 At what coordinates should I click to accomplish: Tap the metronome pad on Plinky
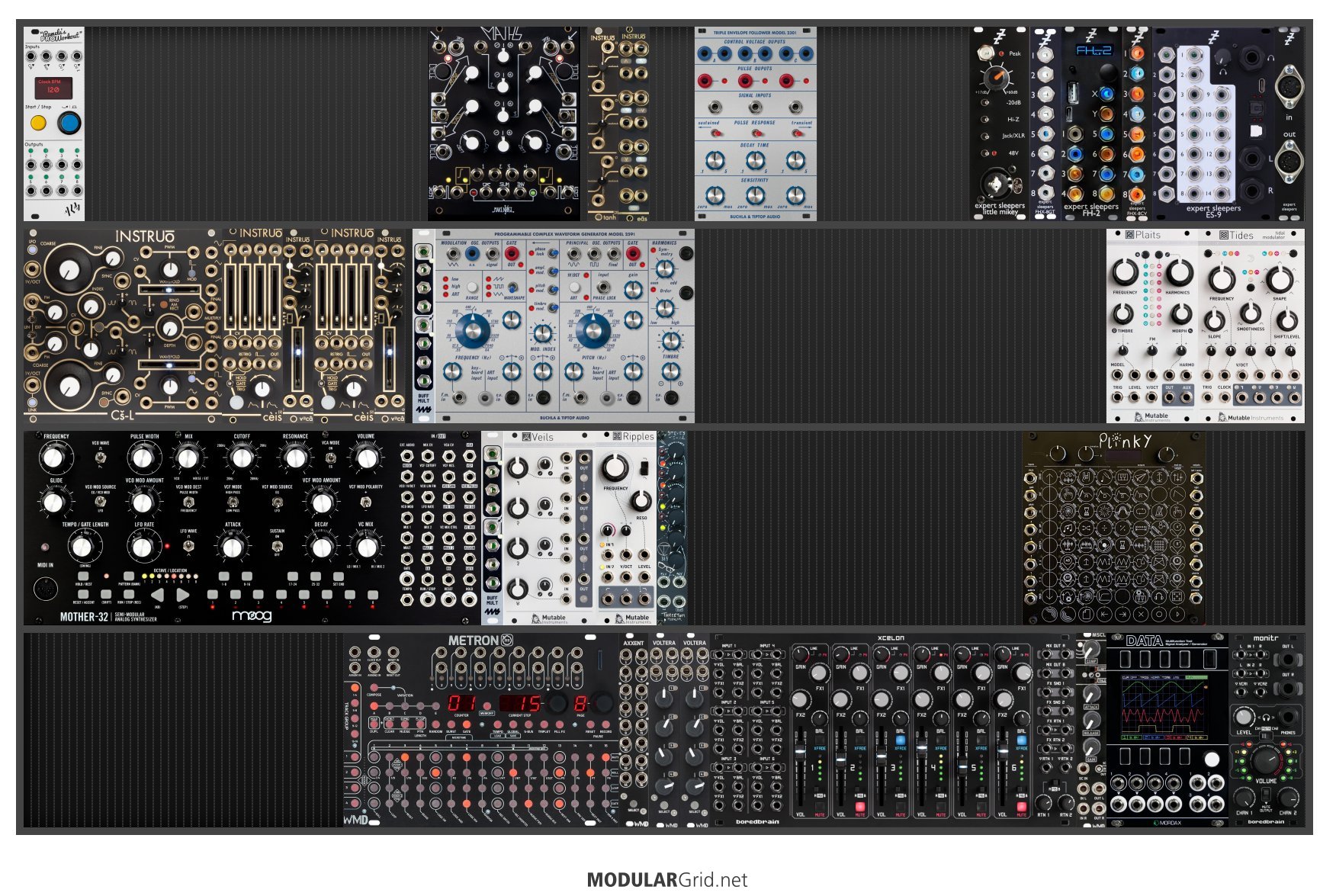[x=1159, y=512]
